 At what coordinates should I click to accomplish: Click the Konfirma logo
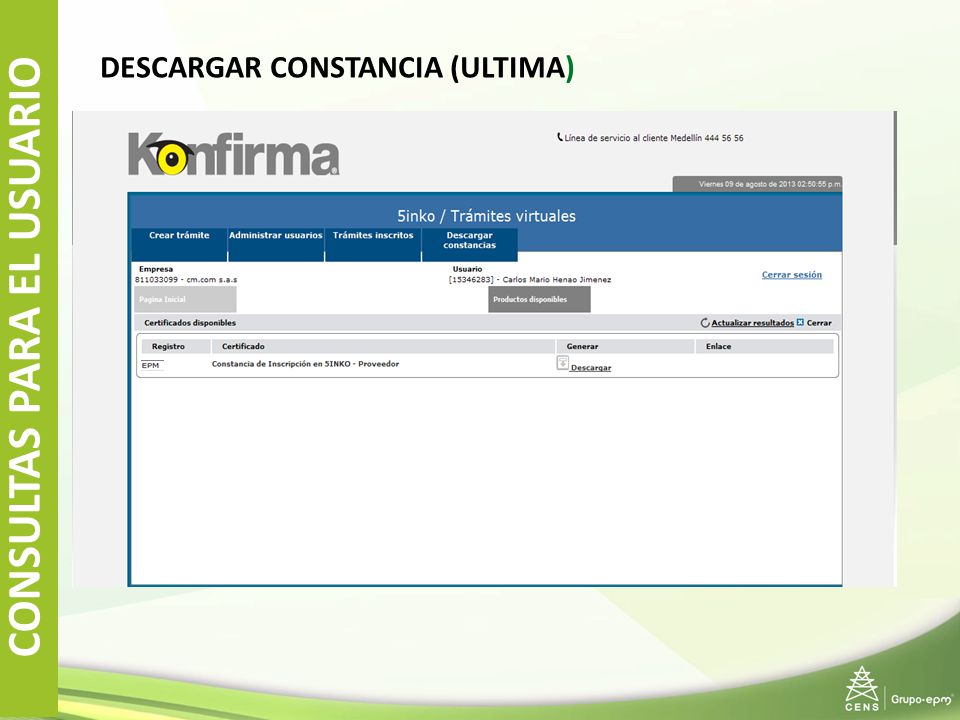pos(233,154)
